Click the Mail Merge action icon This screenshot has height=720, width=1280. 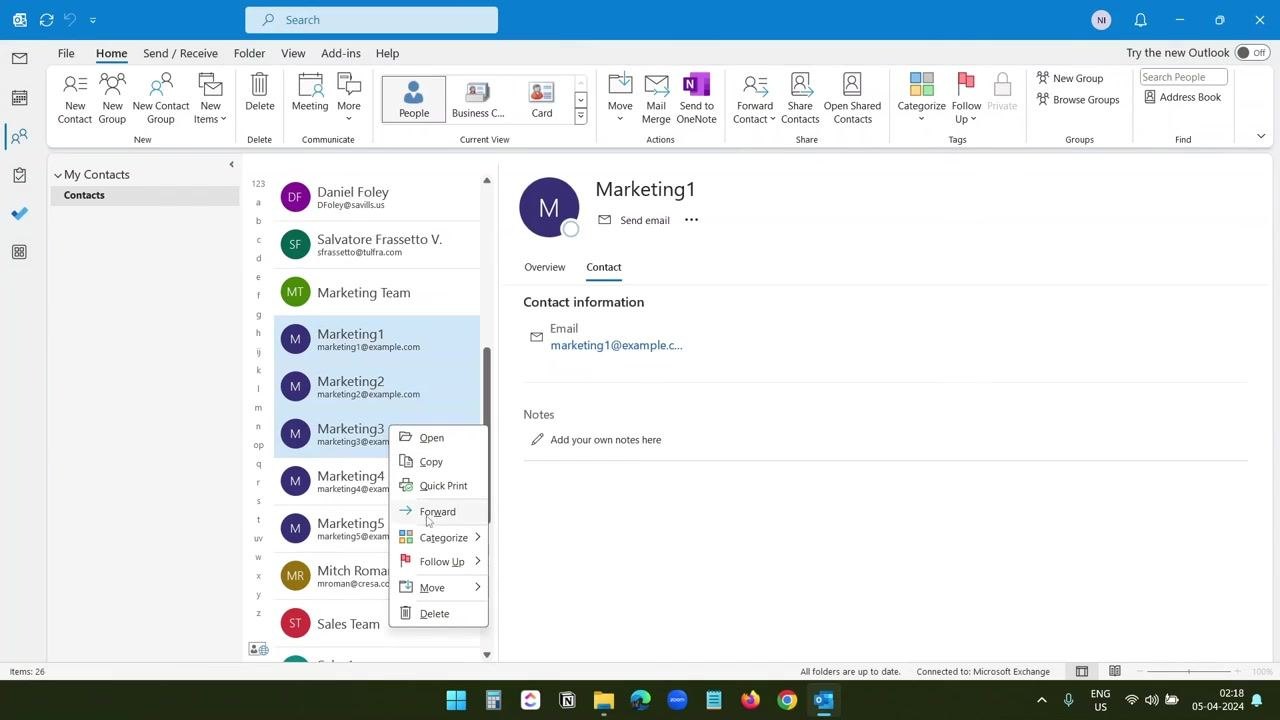click(x=656, y=99)
